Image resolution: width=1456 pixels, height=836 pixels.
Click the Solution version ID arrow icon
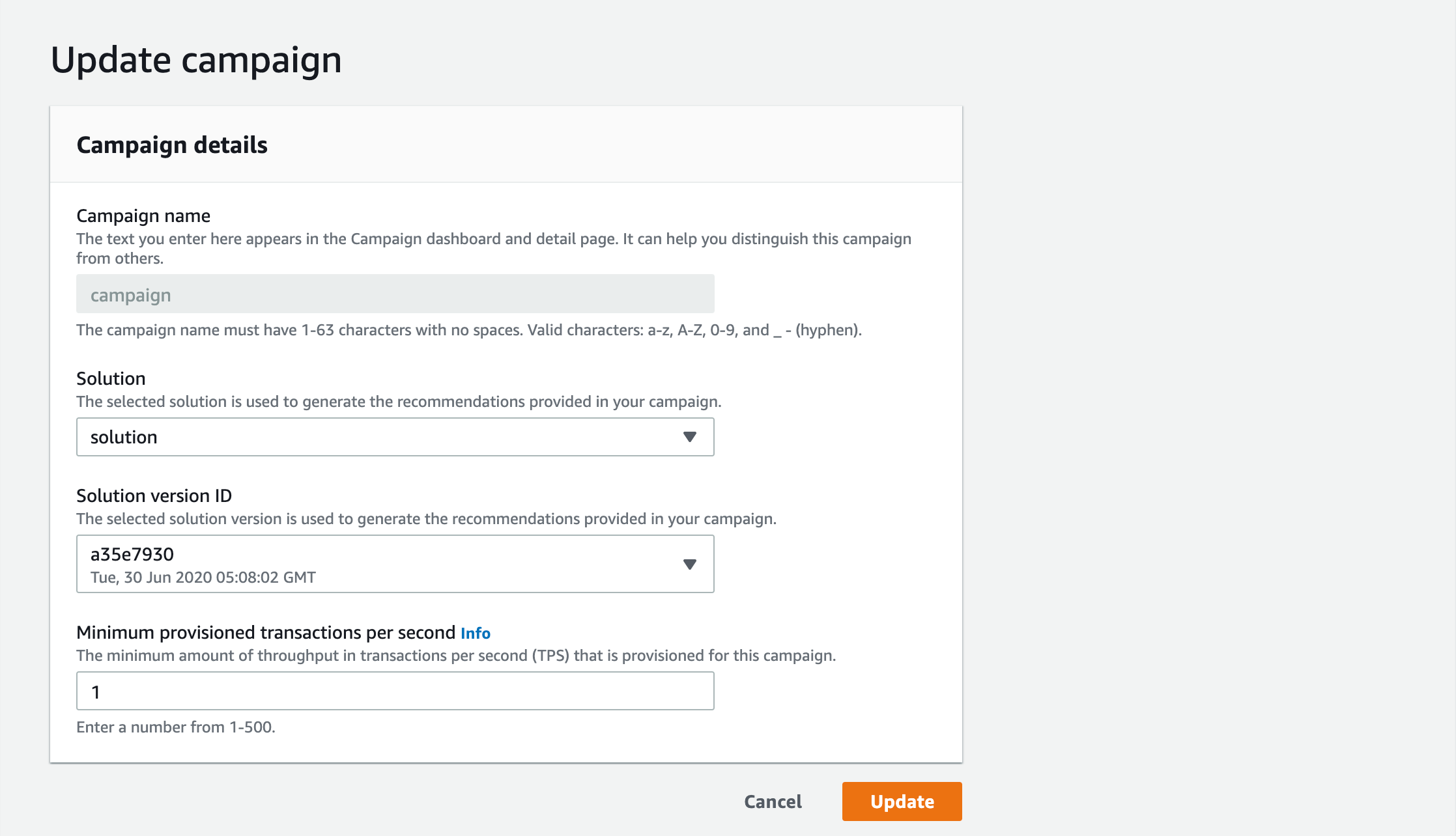coord(690,564)
